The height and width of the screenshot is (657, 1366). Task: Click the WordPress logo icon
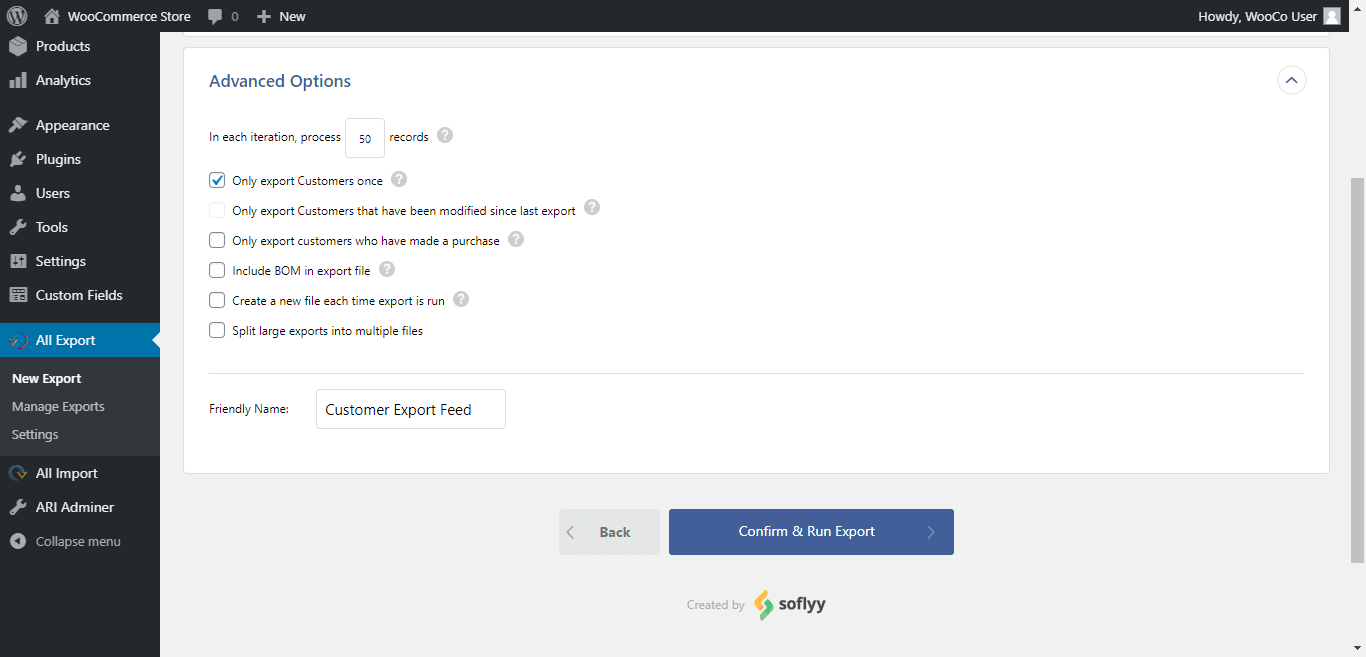tap(16, 16)
